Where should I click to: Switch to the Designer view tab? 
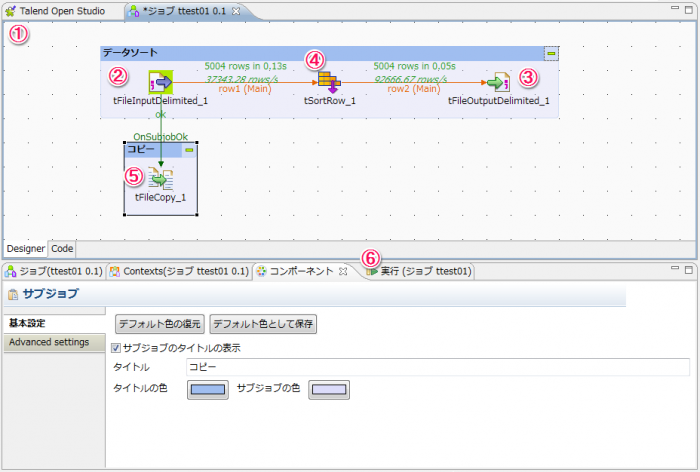pyautogui.click(x=25, y=249)
